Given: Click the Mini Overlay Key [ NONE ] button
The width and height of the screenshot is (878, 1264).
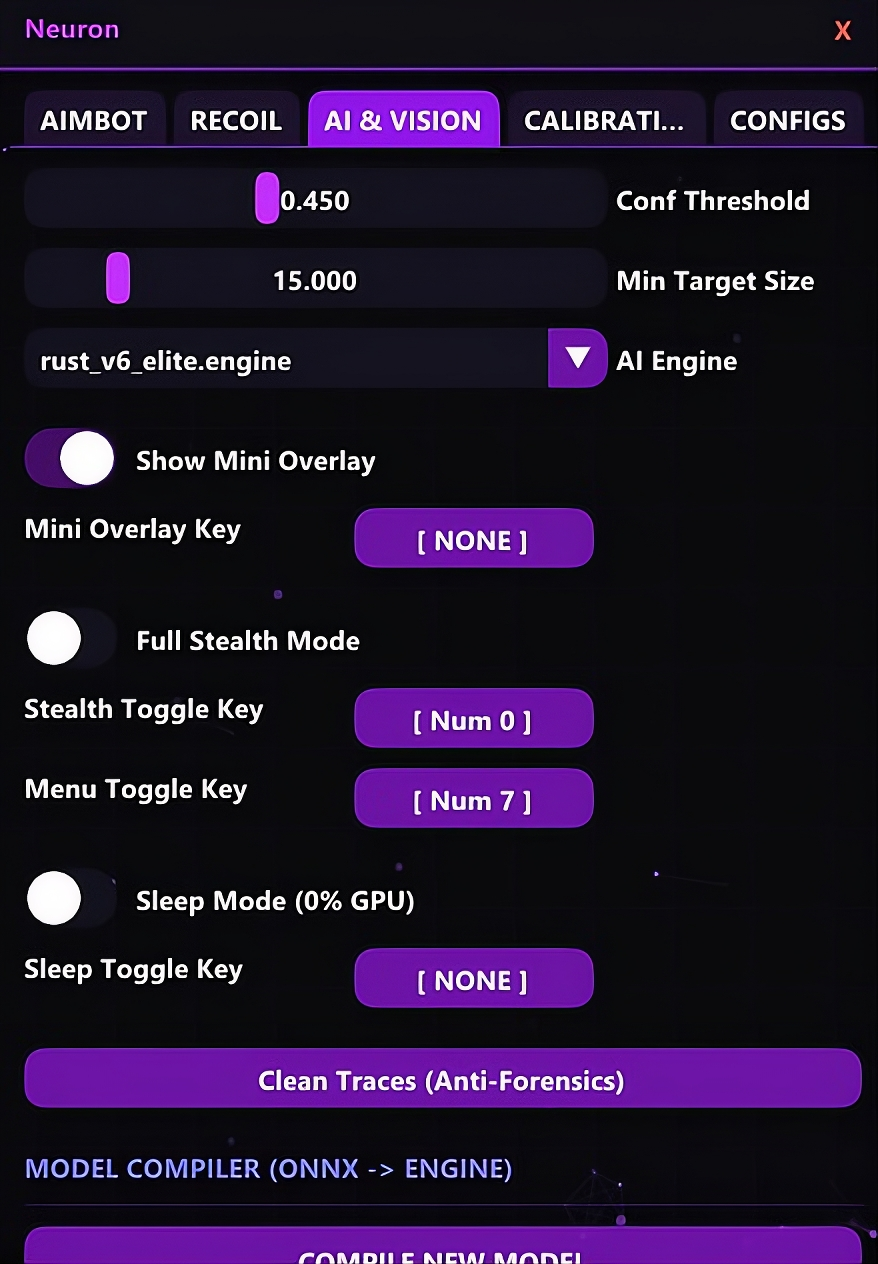Looking at the screenshot, I should [x=473, y=540].
